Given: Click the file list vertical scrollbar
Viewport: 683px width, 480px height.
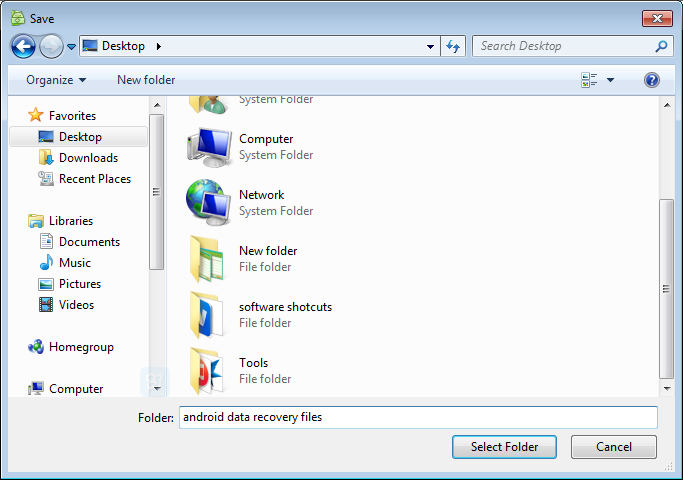Looking at the screenshot, I should 666,288.
